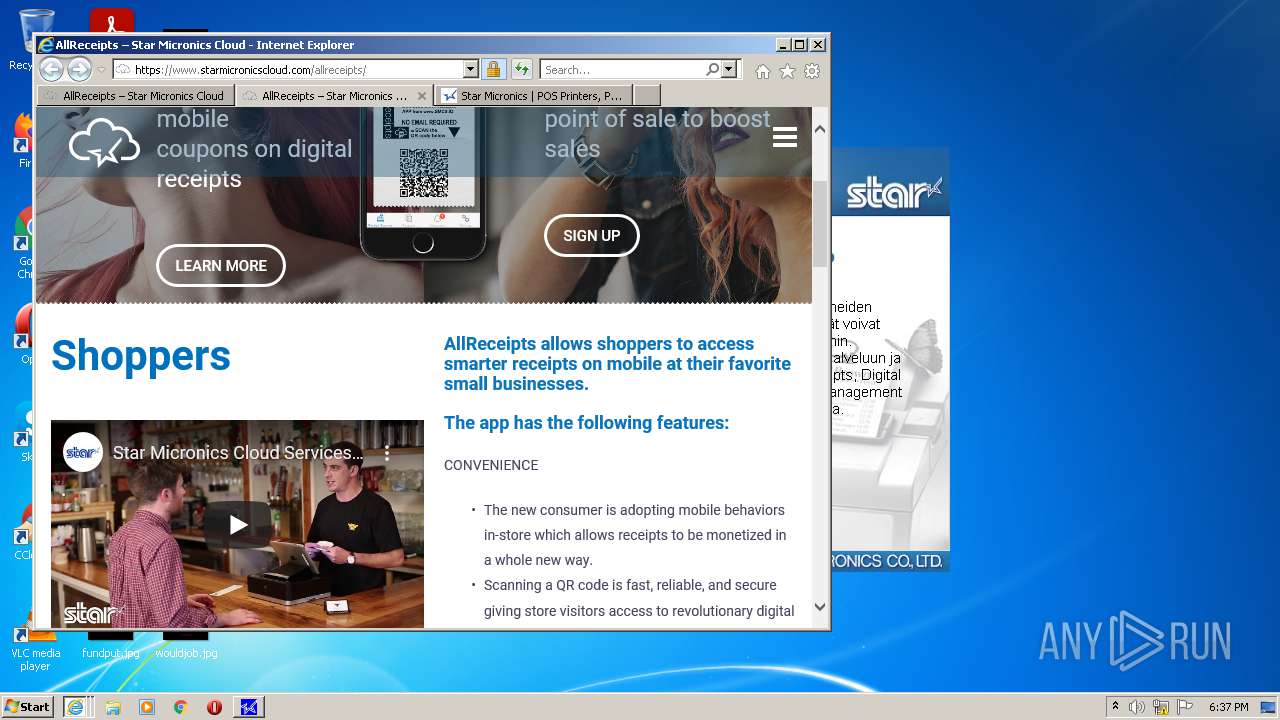Open the video's three-dot options menu
The height and width of the screenshot is (720, 1280).
(x=387, y=453)
